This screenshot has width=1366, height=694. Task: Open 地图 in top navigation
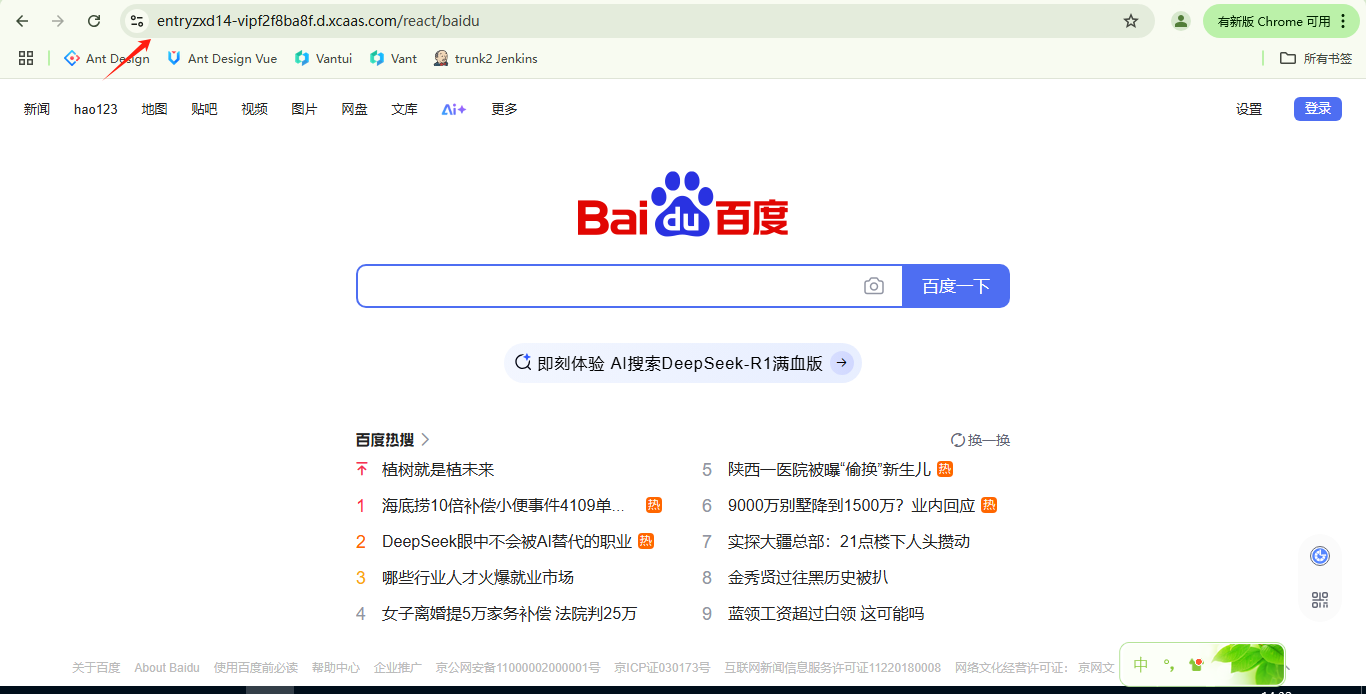[x=154, y=109]
